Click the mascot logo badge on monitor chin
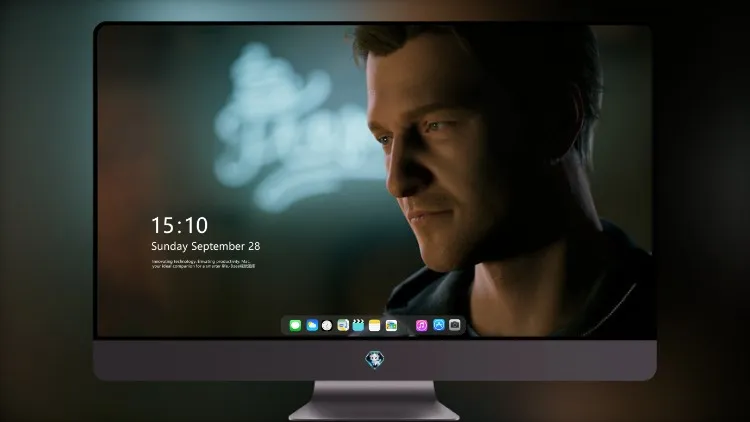This screenshot has height=422, width=750. (x=375, y=360)
